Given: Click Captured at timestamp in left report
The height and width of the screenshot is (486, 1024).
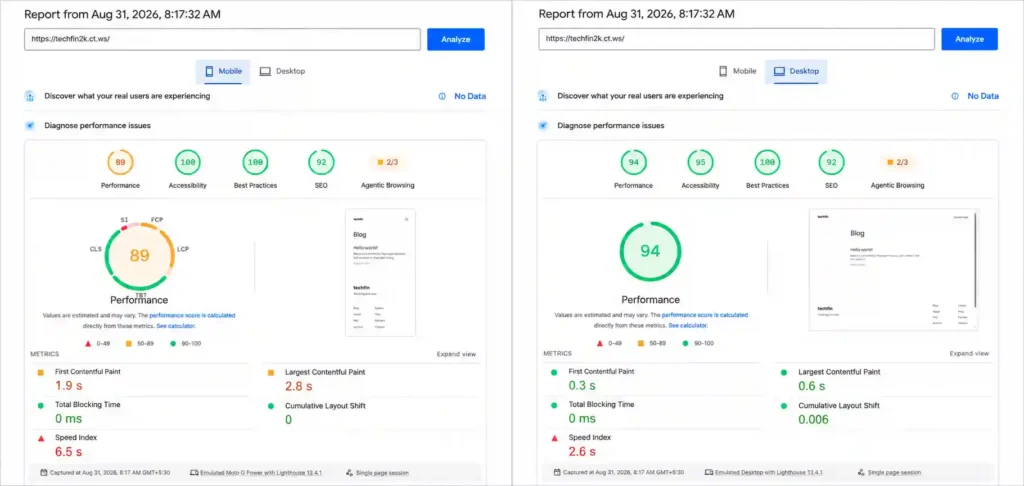Looking at the screenshot, I should tap(104, 472).
